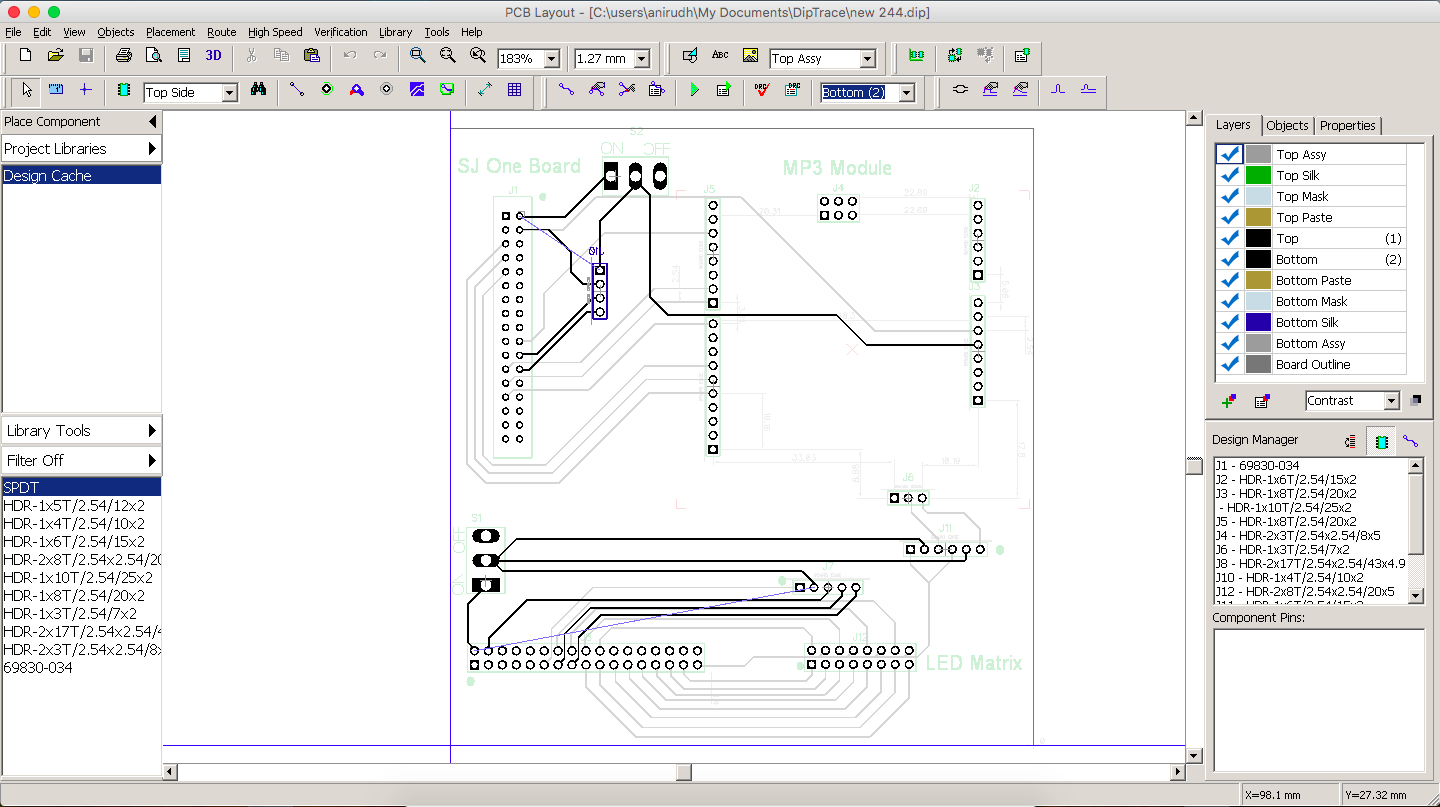Select the place dimension tool

485,90
